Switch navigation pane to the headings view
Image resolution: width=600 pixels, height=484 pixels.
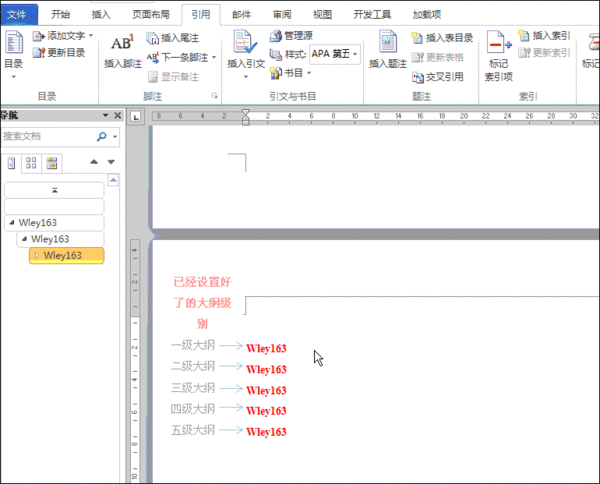(11, 163)
